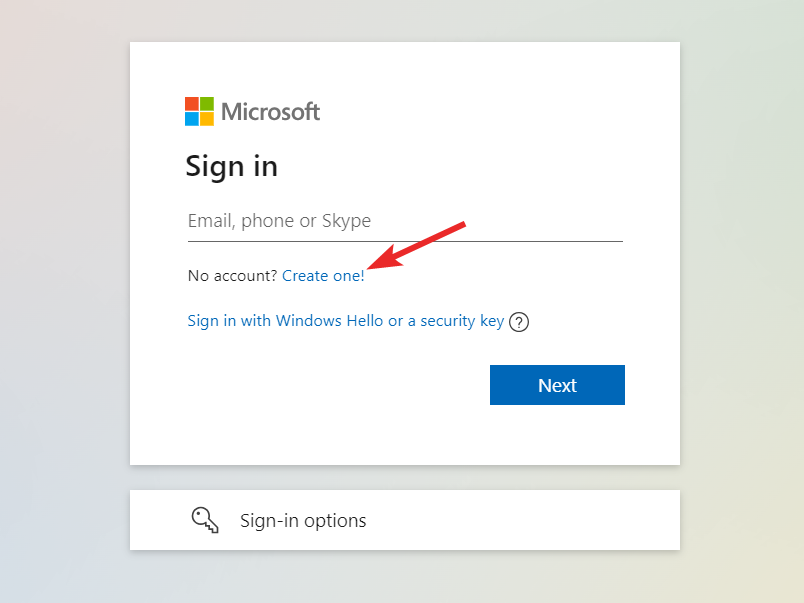Click the colorful Microsoft four-square logo
The height and width of the screenshot is (603, 804).
199,111
